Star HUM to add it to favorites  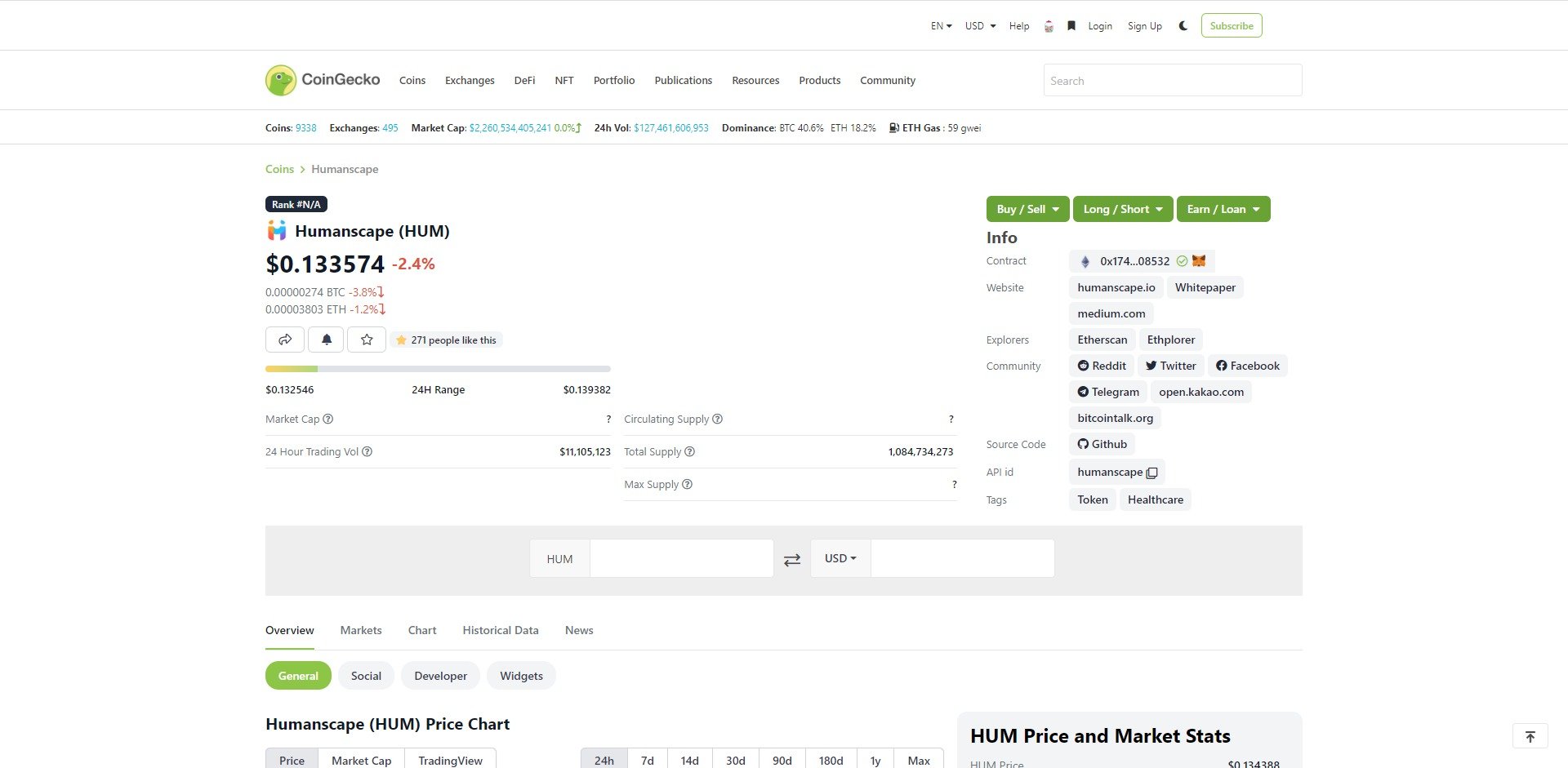(x=366, y=339)
